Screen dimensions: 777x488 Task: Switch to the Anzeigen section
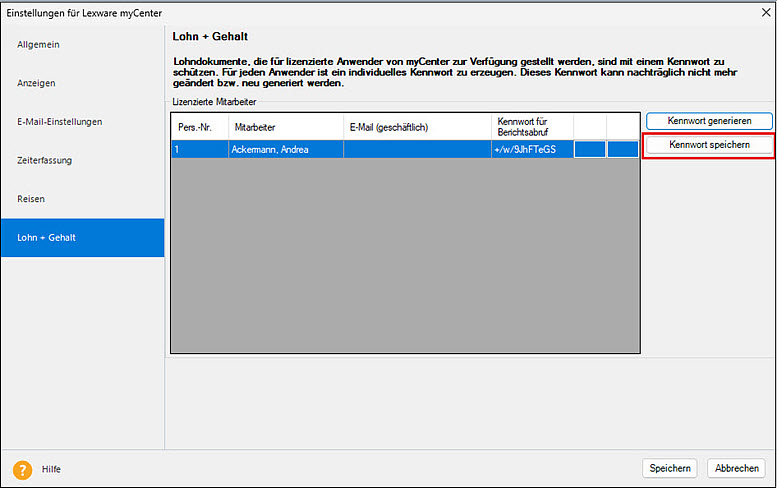tap(37, 83)
